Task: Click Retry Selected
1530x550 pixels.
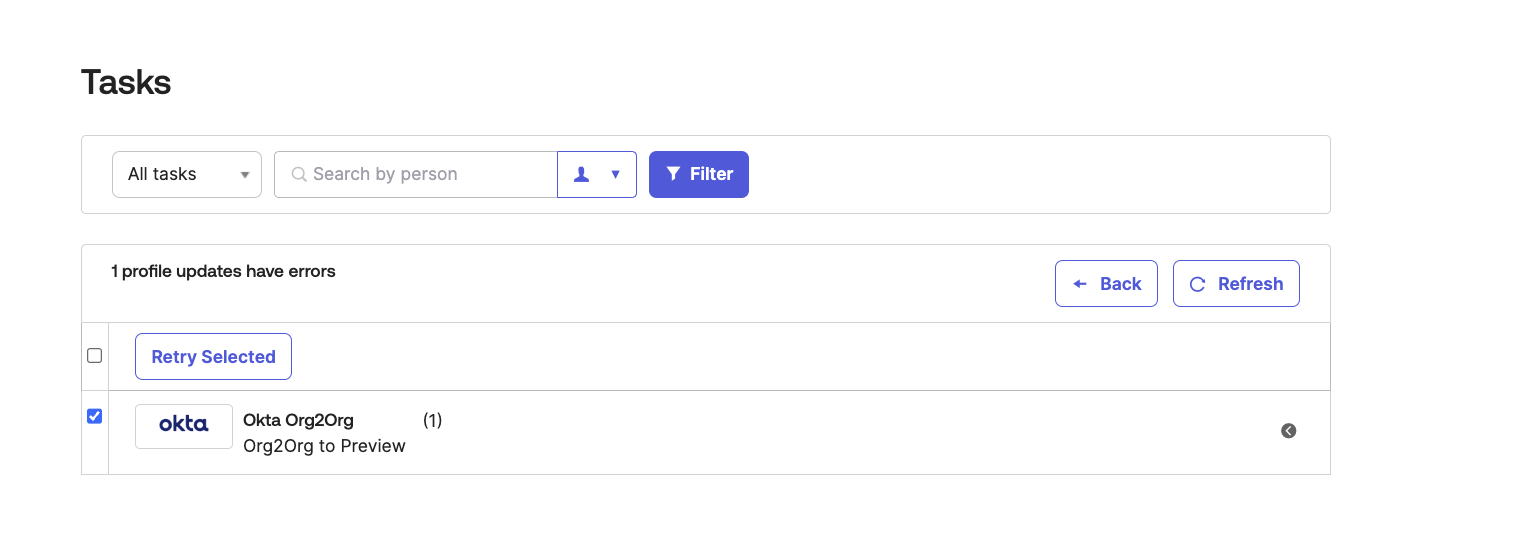Action: (x=213, y=357)
